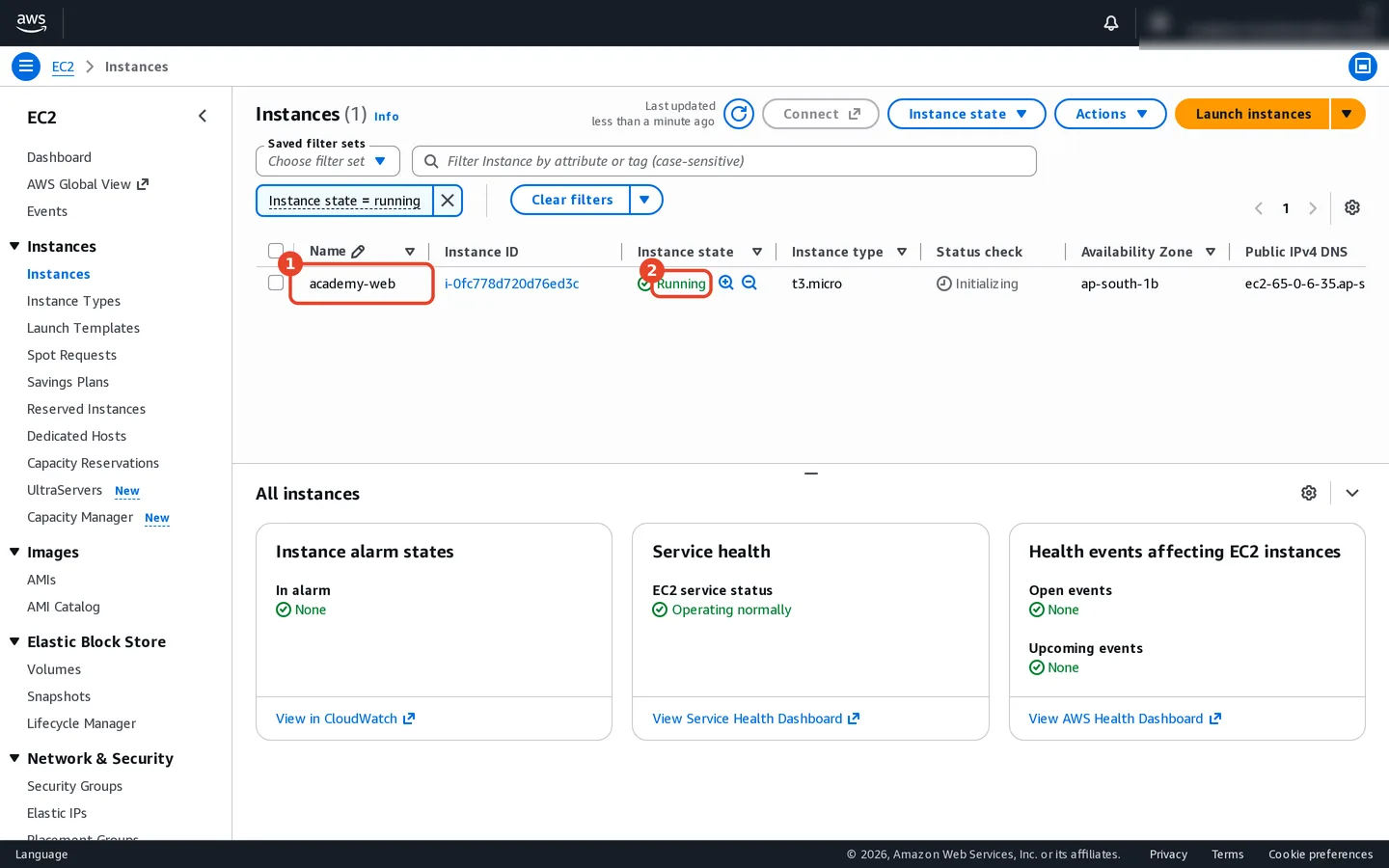This screenshot has width=1389, height=868.
Task: Edit the Name column with pencil icon
Action: coord(358,252)
